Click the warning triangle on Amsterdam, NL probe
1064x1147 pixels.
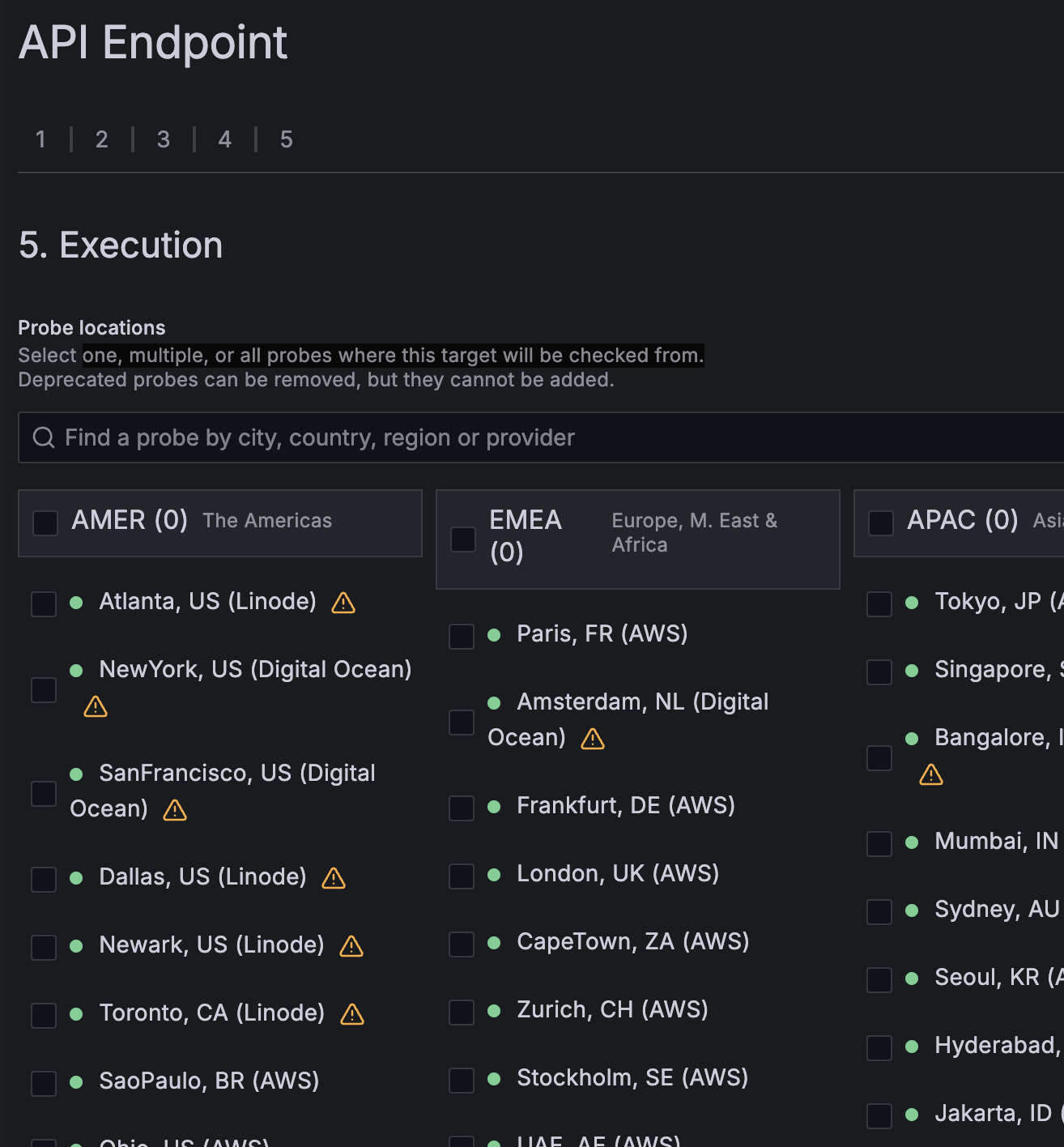[592, 738]
